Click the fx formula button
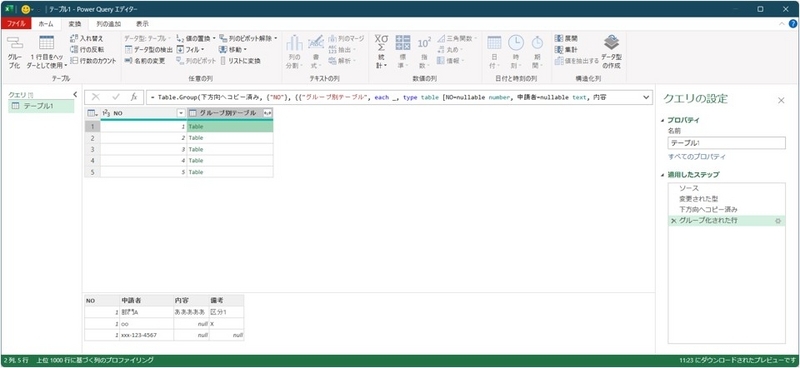Viewport: 800px width, 368px height. coord(134,97)
